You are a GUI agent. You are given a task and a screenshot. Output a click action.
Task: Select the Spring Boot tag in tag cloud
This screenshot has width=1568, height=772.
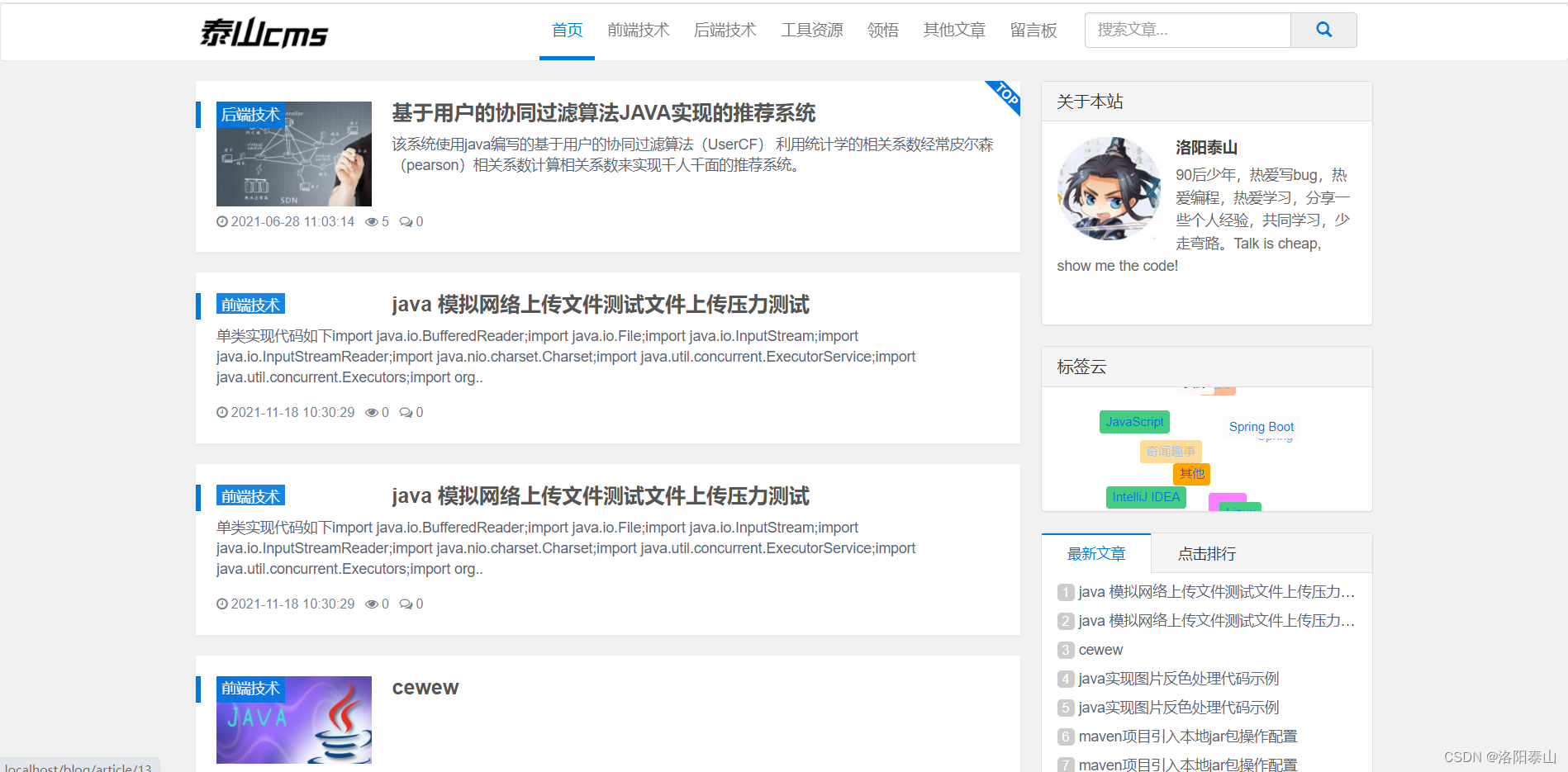(x=1261, y=426)
